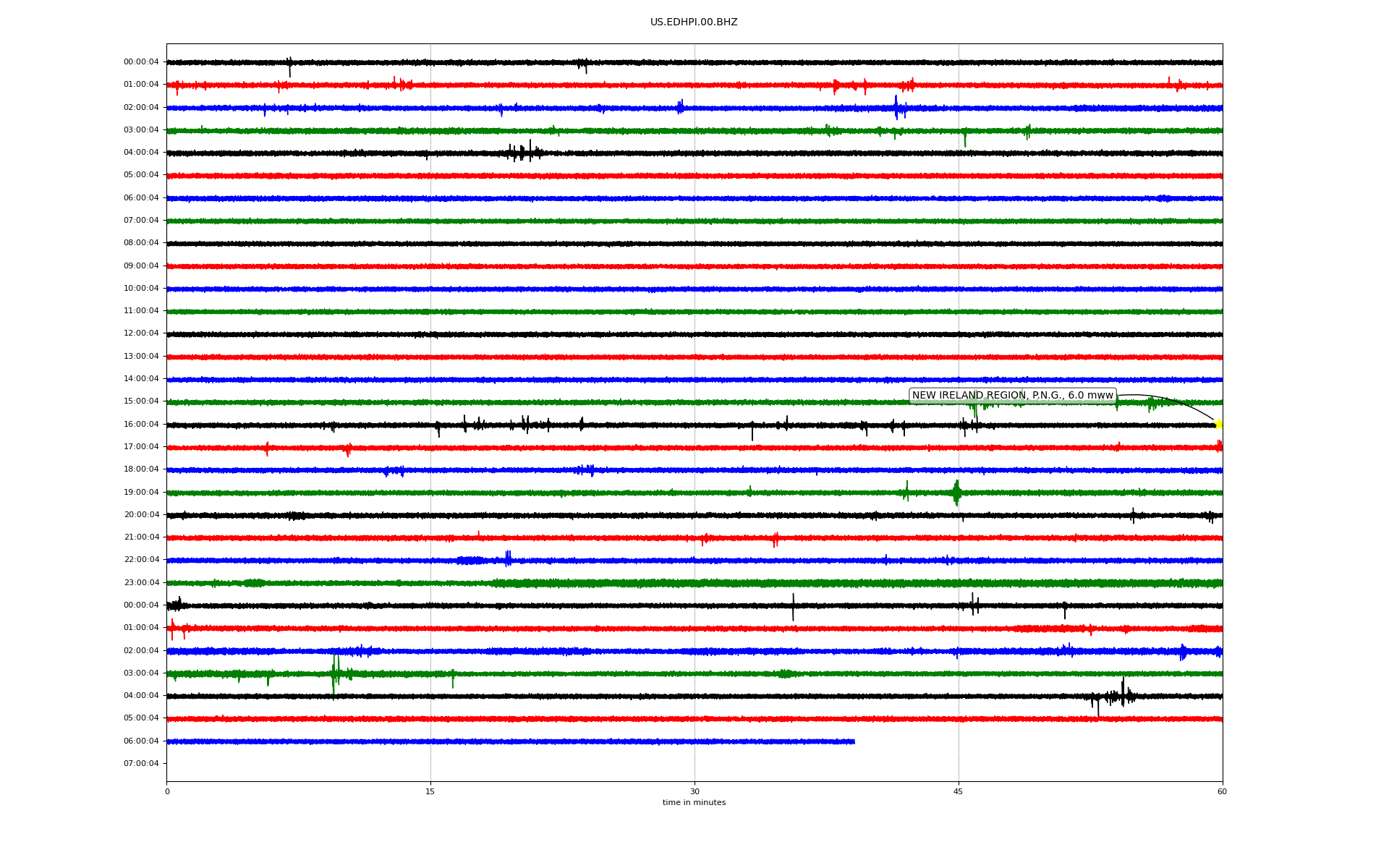Image resolution: width=1389 pixels, height=868 pixels.
Task: Click the 16:00:04 time label
Action: pyautogui.click(x=141, y=425)
